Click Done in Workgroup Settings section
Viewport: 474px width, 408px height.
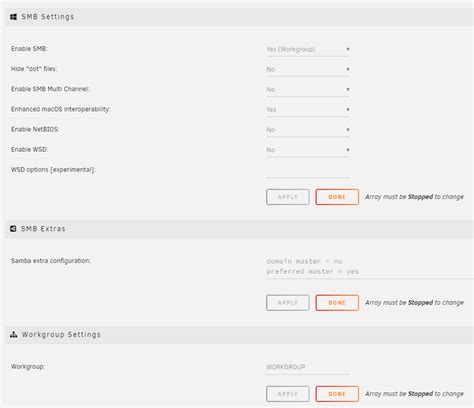click(x=337, y=394)
